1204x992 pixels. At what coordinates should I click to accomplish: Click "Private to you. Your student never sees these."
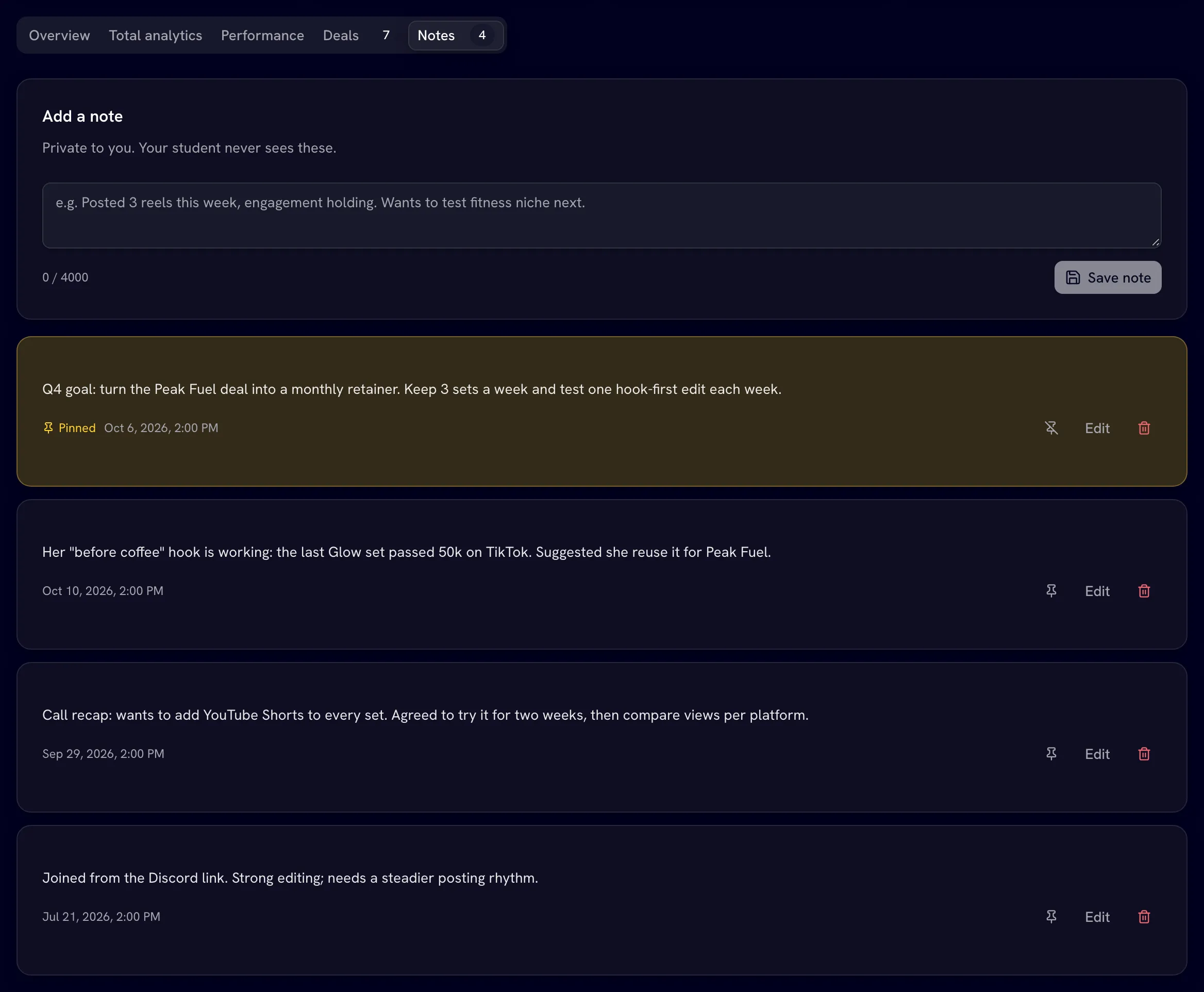(x=189, y=148)
